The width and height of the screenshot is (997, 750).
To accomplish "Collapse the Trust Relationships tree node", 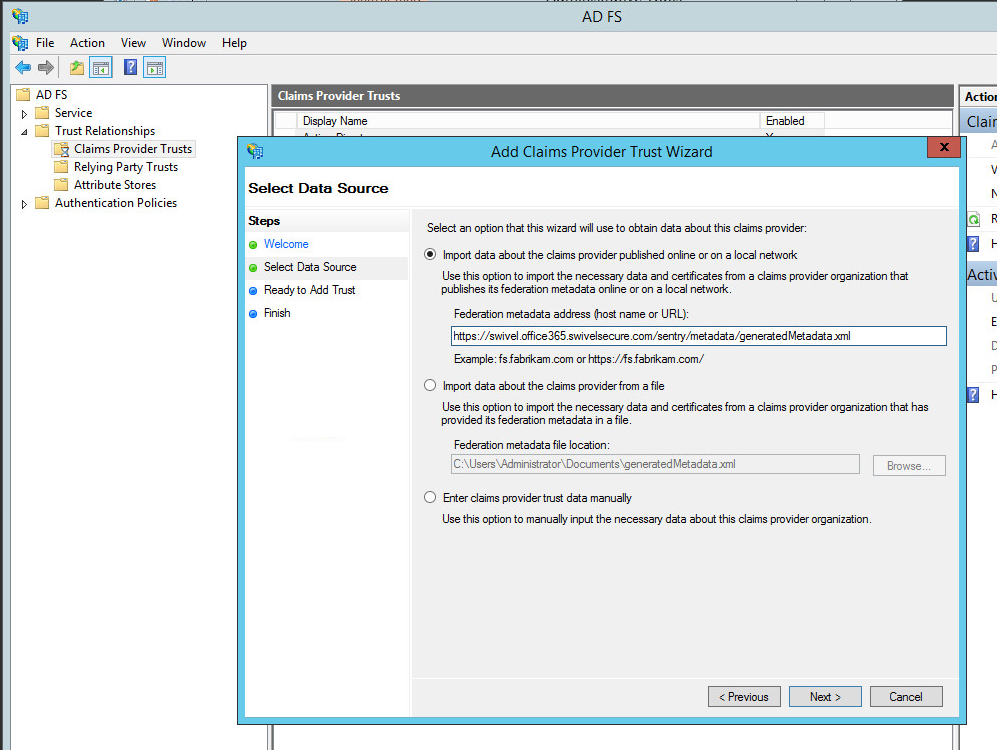I will [24, 131].
